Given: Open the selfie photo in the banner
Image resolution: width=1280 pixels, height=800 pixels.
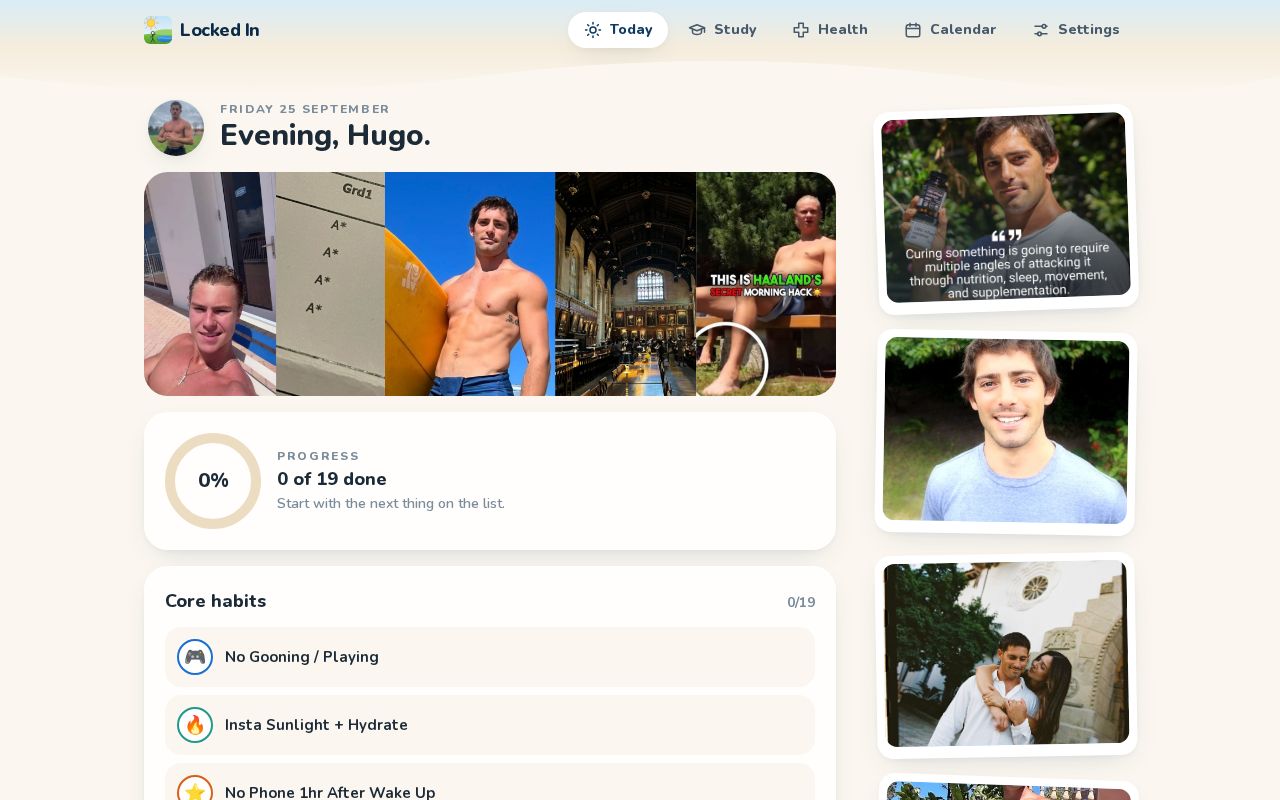Looking at the screenshot, I should (x=210, y=284).
